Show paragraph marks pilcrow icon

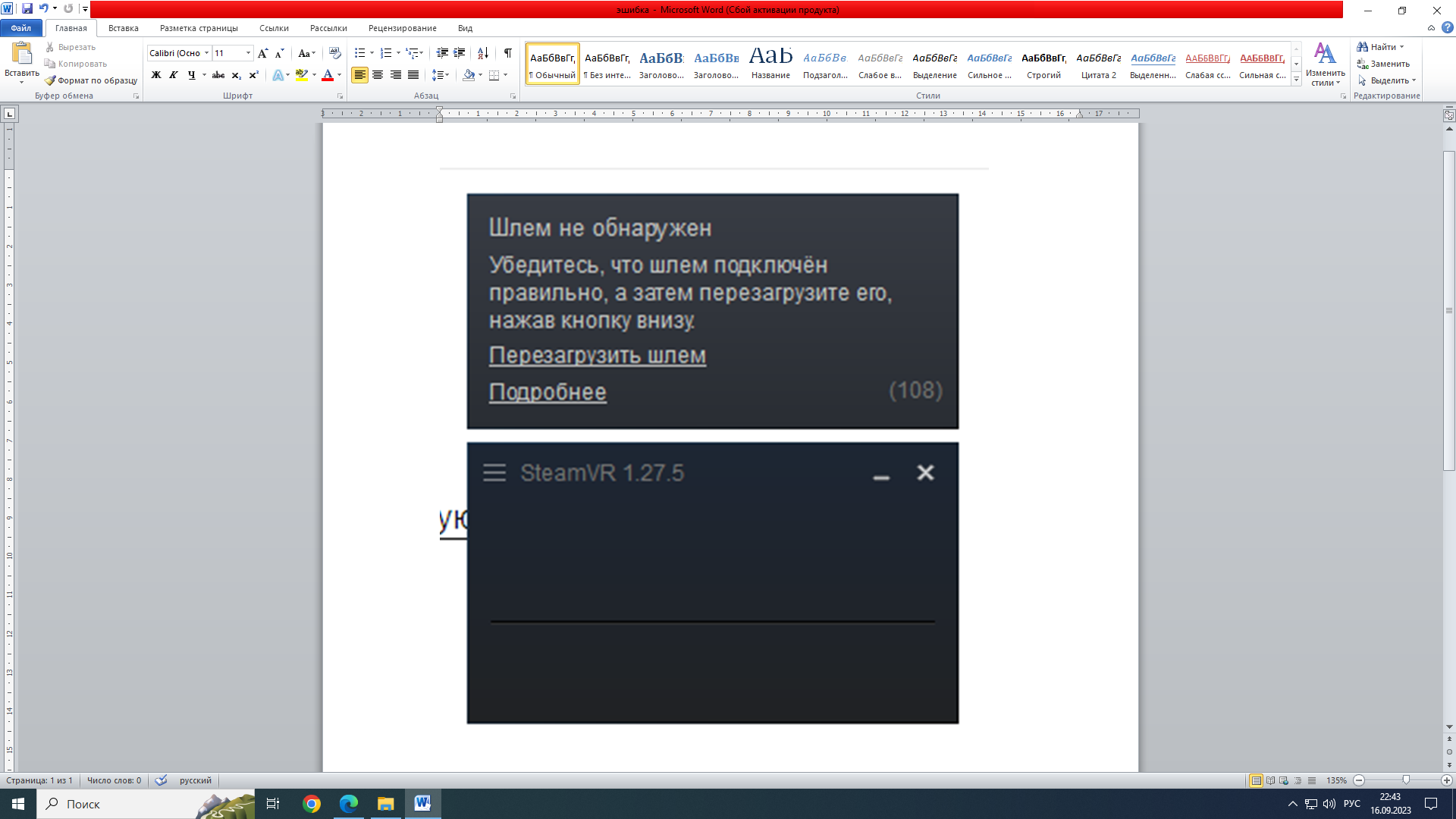[x=507, y=53]
